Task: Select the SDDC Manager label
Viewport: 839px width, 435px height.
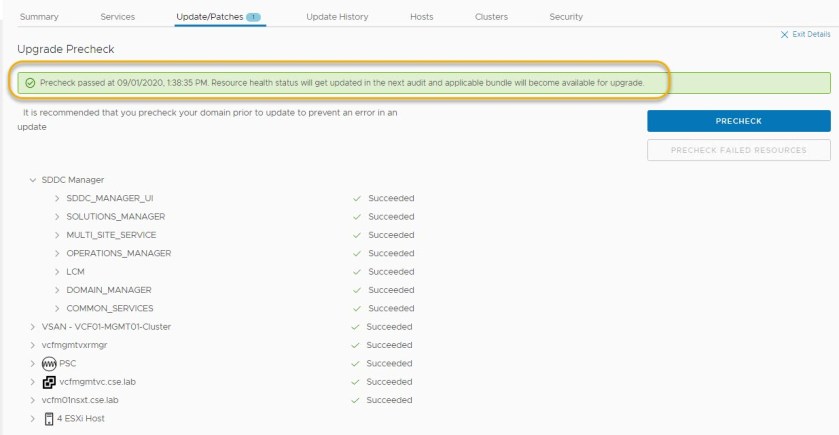Action: coord(73,180)
